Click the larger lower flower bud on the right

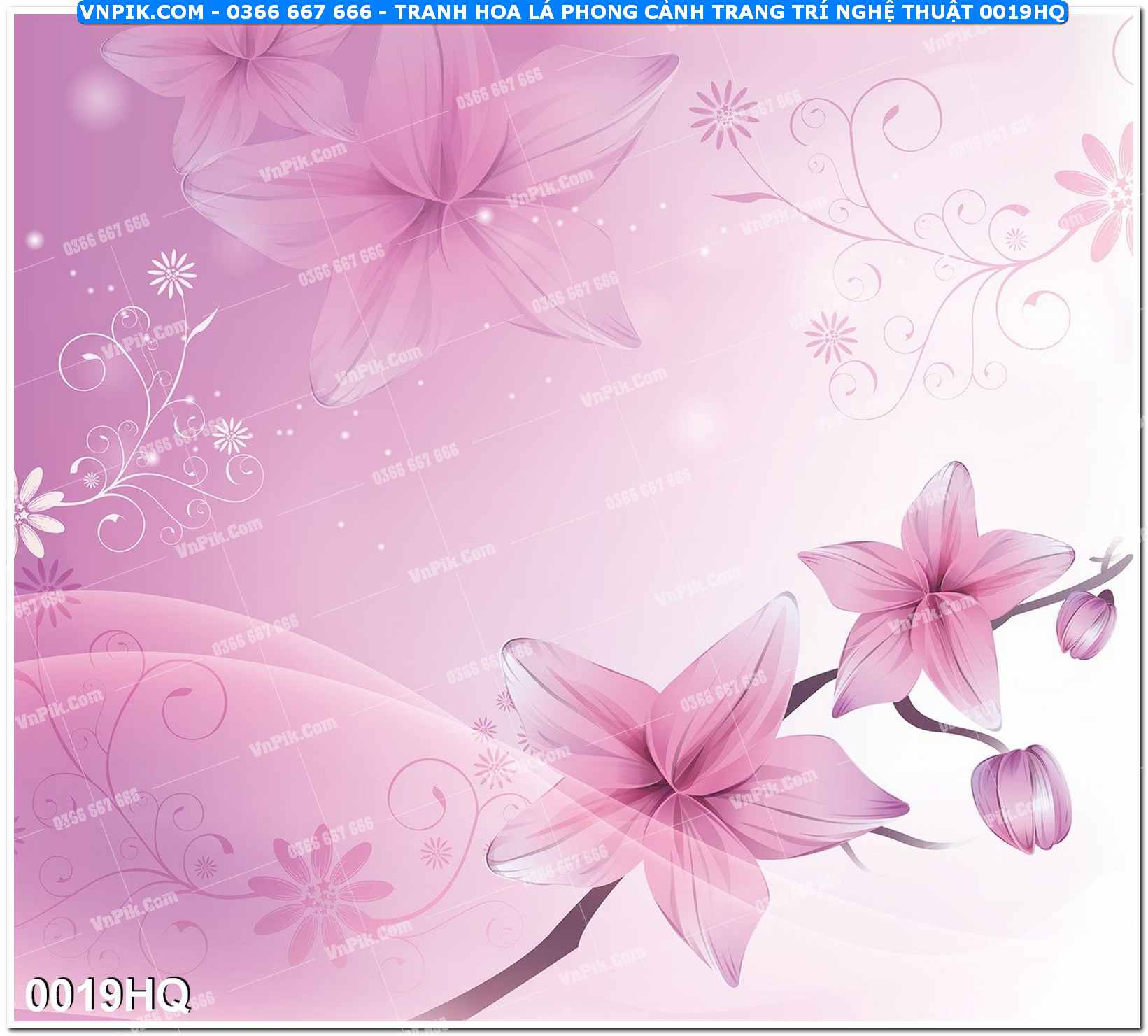(x=1020, y=797)
